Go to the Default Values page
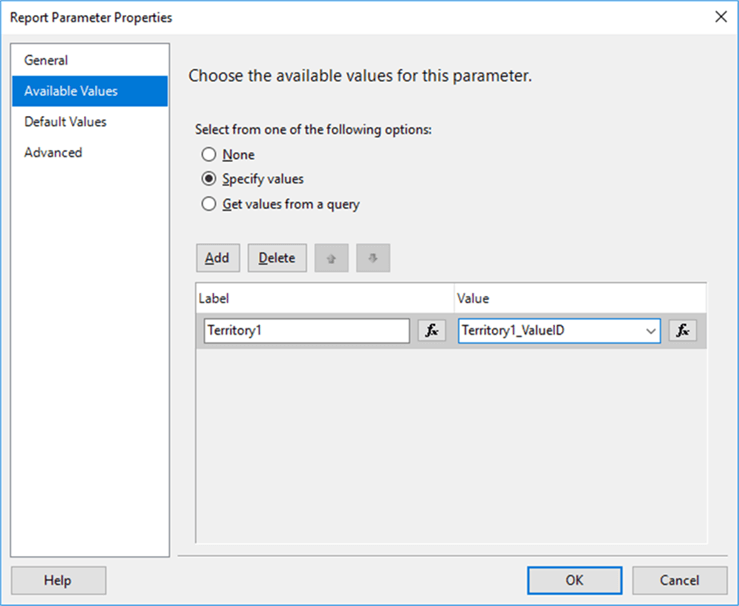Screen dimensions: 739x606 click(65, 122)
